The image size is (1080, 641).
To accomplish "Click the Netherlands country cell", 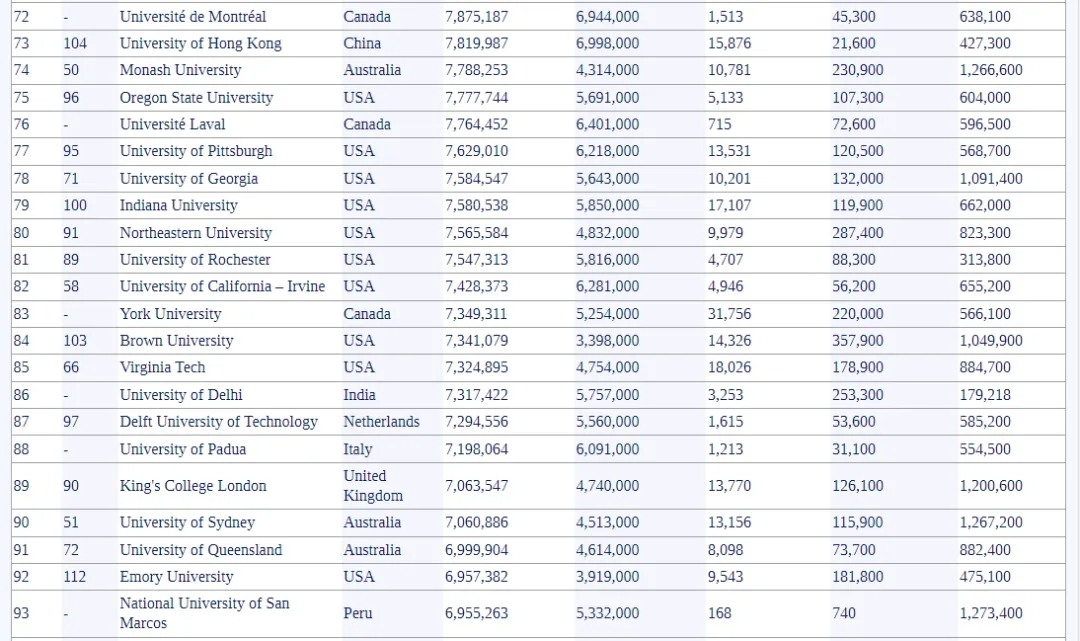I will point(381,422).
